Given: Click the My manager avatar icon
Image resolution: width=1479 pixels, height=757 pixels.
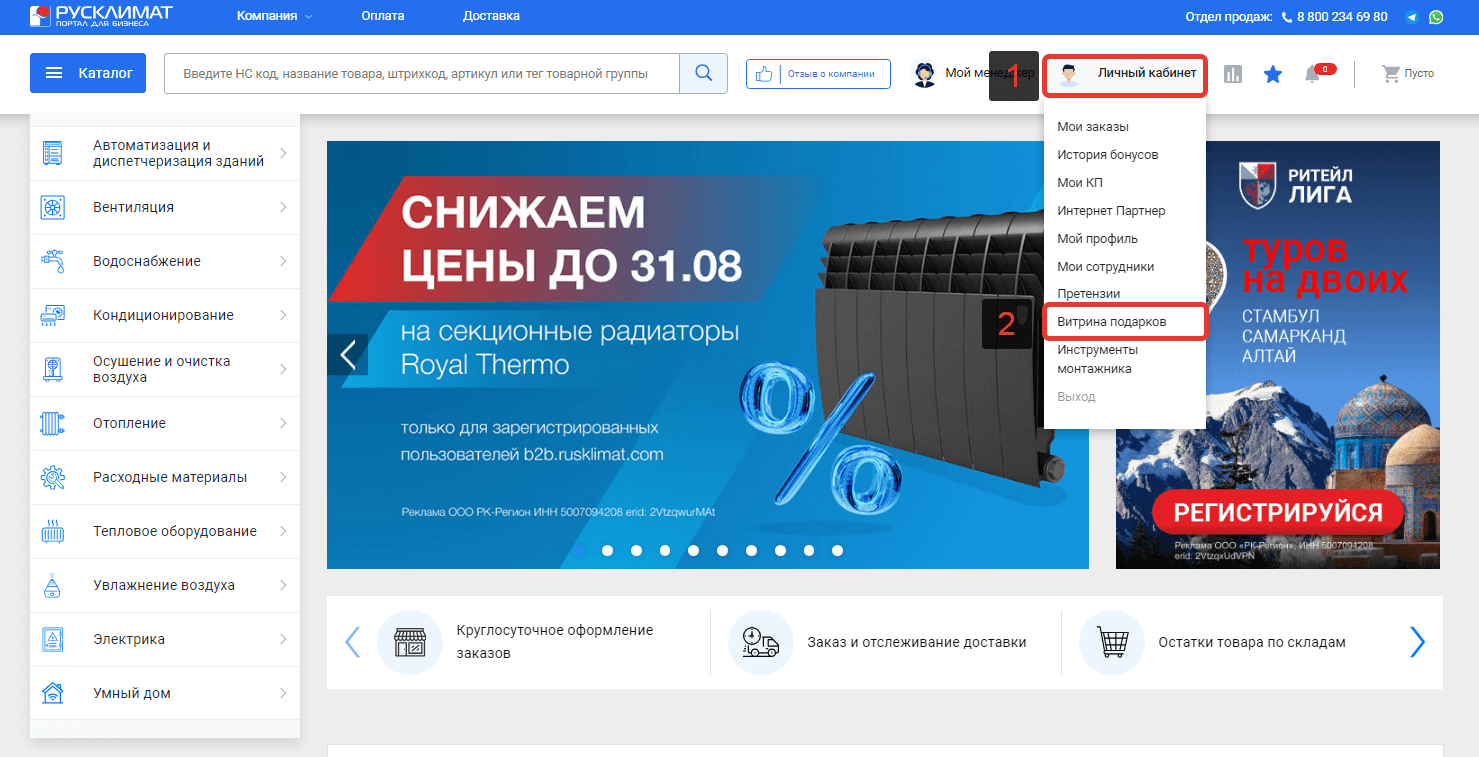Looking at the screenshot, I should (x=925, y=74).
